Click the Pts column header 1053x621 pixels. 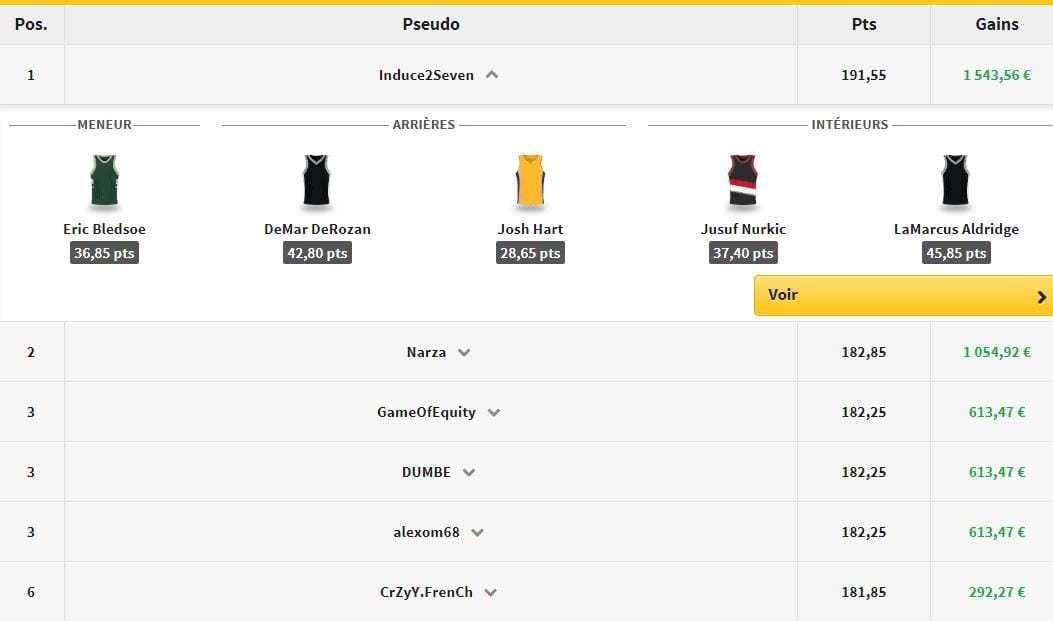pyautogui.click(x=863, y=24)
